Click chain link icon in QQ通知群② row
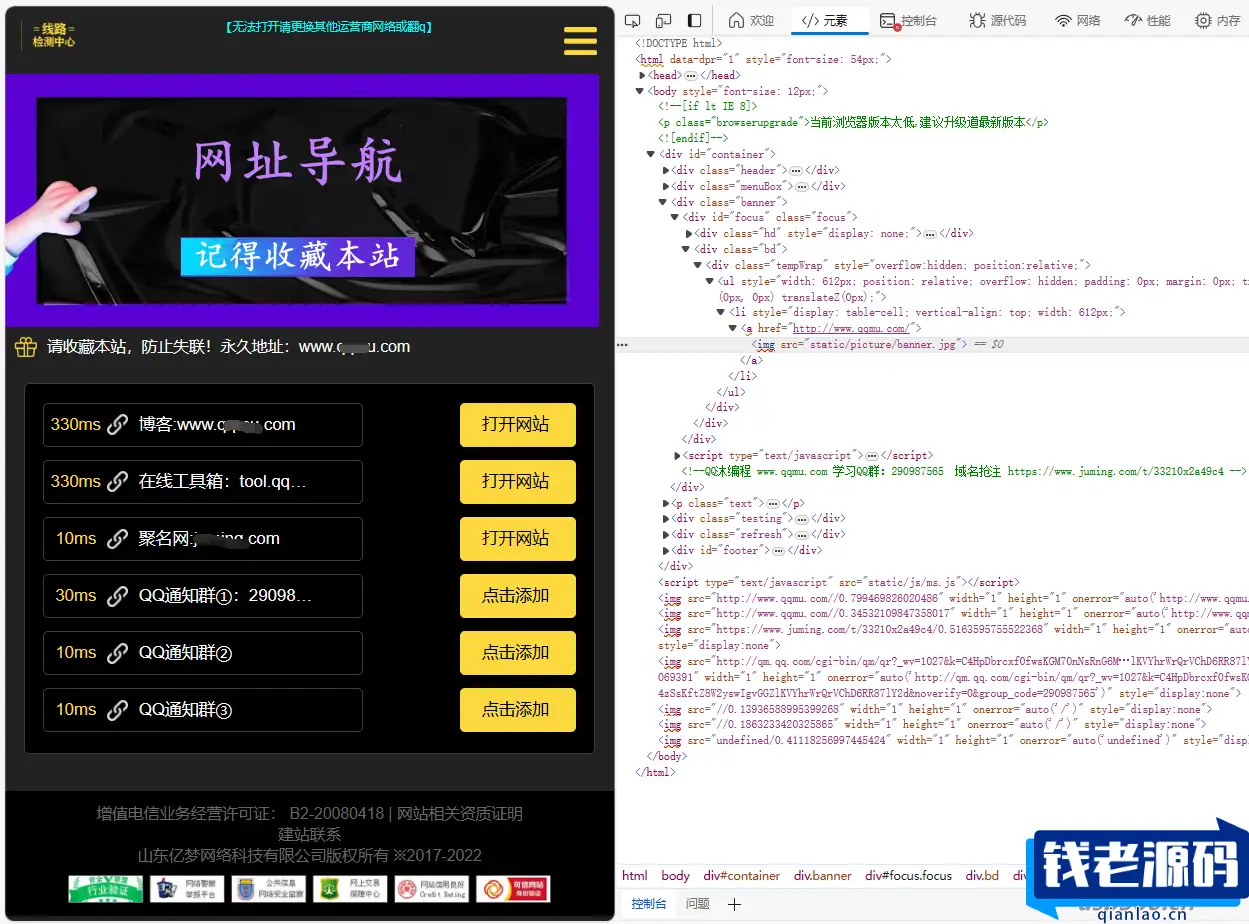 118,653
